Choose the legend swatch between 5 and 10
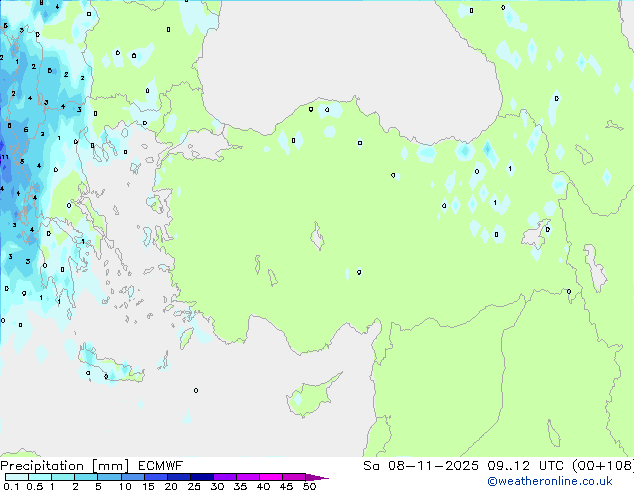 (x=109, y=478)
